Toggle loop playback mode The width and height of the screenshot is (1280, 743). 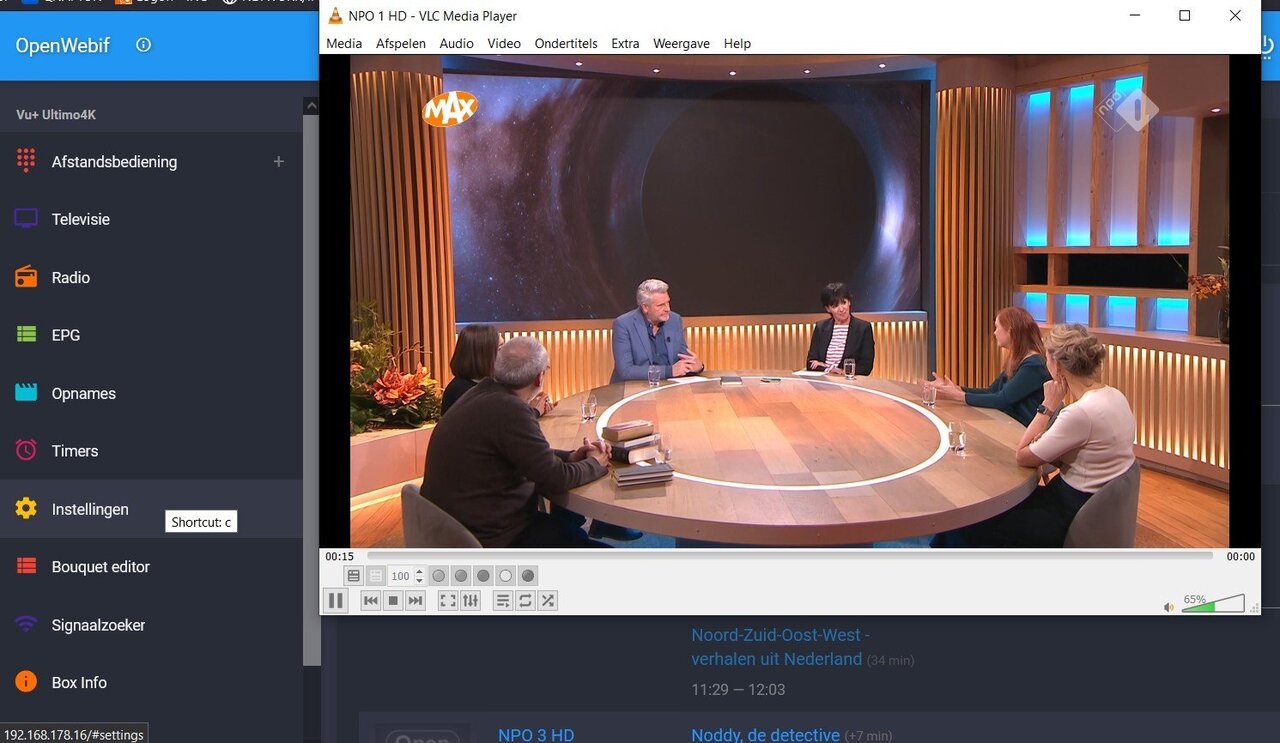click(525, 600)
